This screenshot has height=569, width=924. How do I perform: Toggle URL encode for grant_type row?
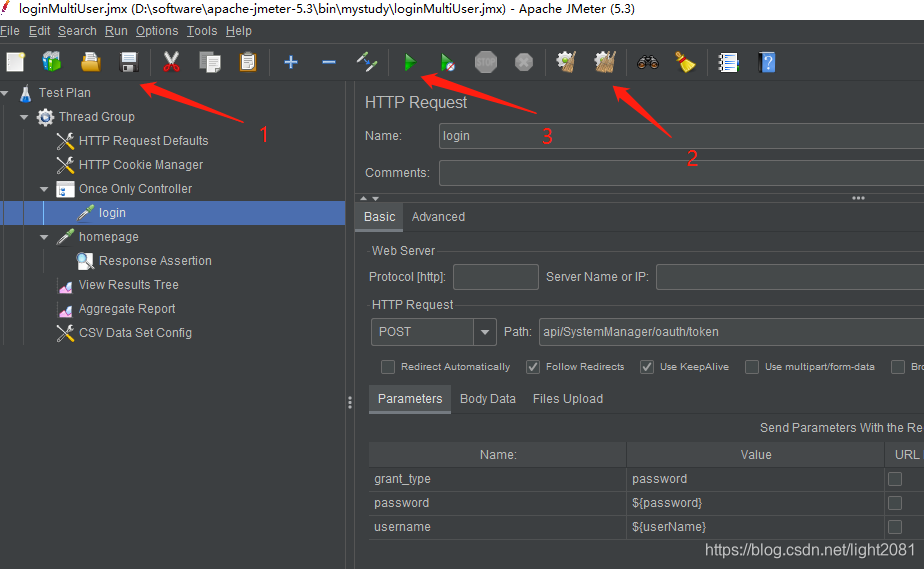(895, 479)
